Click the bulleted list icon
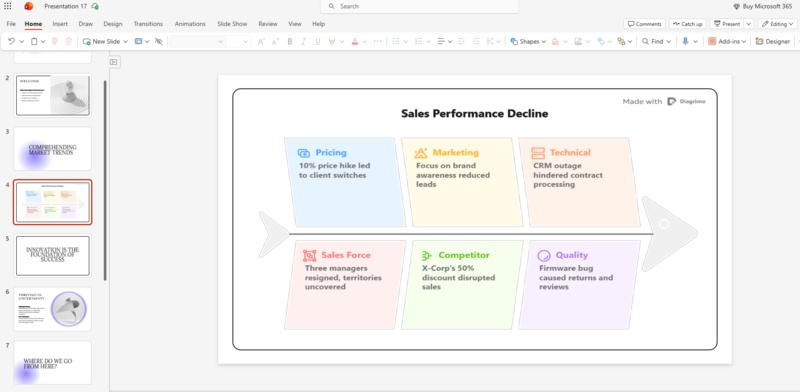The width and height of the screenshot is (800, 392). pos(395,41)
